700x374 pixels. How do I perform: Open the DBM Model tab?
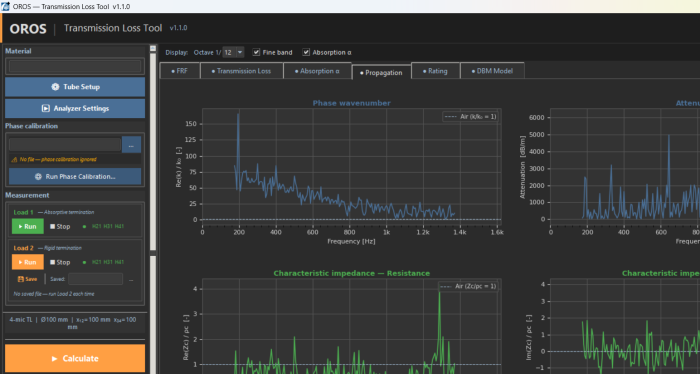[x=492, y=71]
